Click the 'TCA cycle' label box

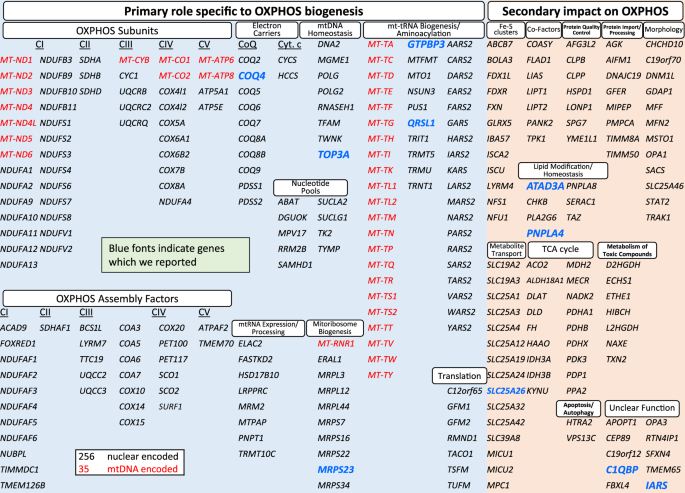(x=560, y=250)
